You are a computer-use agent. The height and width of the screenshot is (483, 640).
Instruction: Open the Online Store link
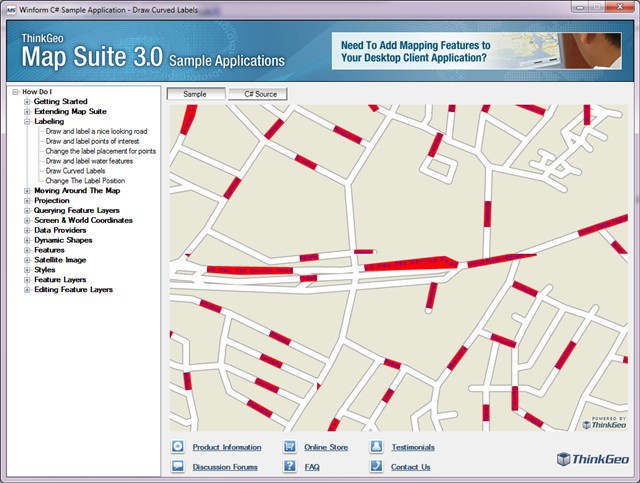point(326,447)
